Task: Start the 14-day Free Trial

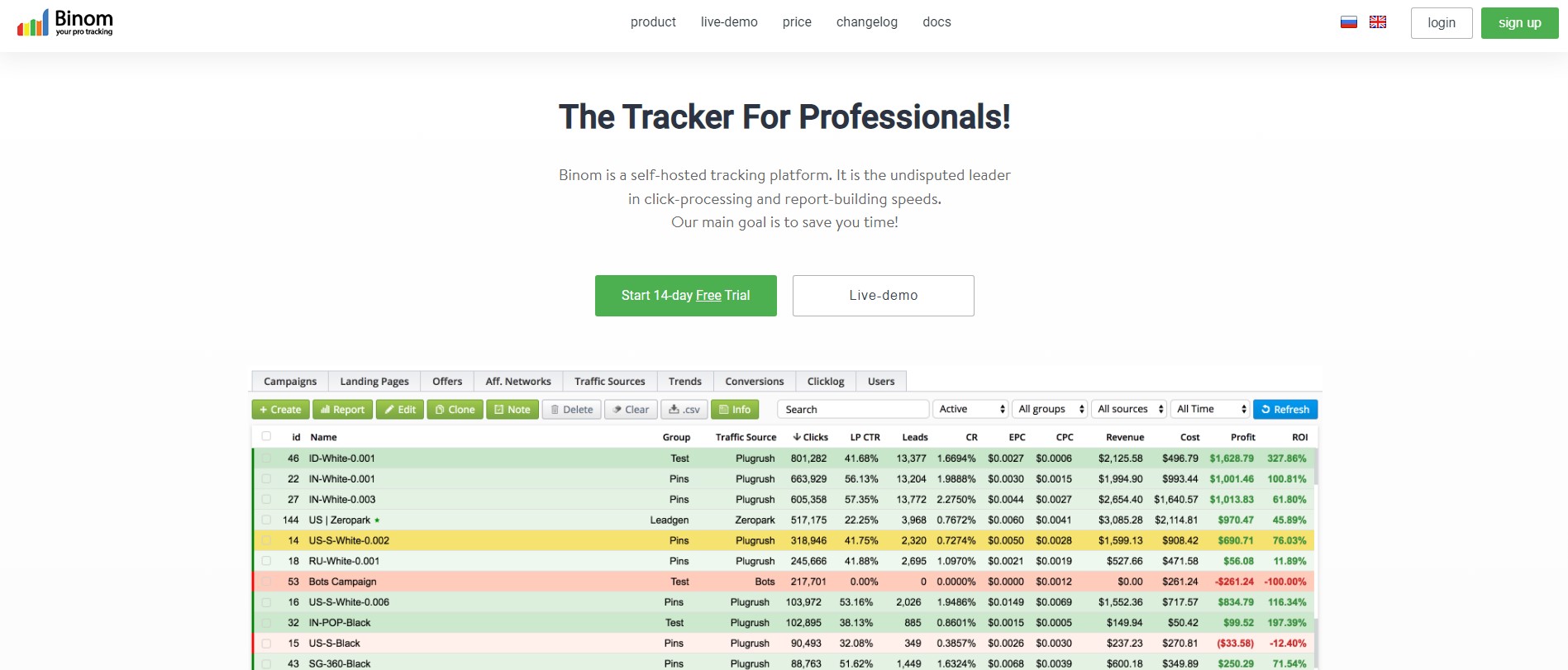Action: 686,296
